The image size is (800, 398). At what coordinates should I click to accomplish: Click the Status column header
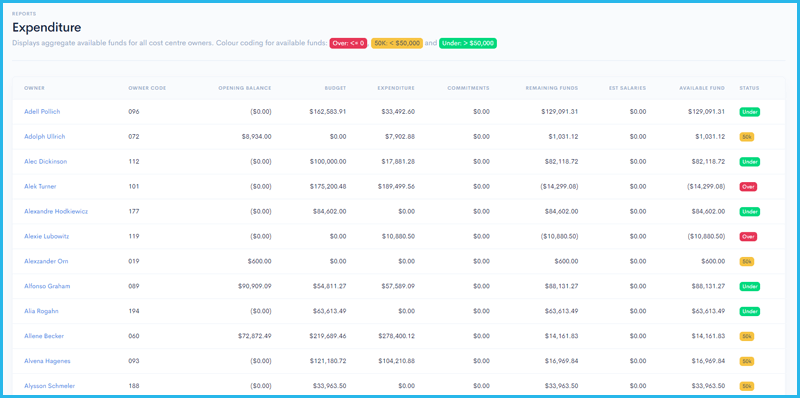click(749, 88)
